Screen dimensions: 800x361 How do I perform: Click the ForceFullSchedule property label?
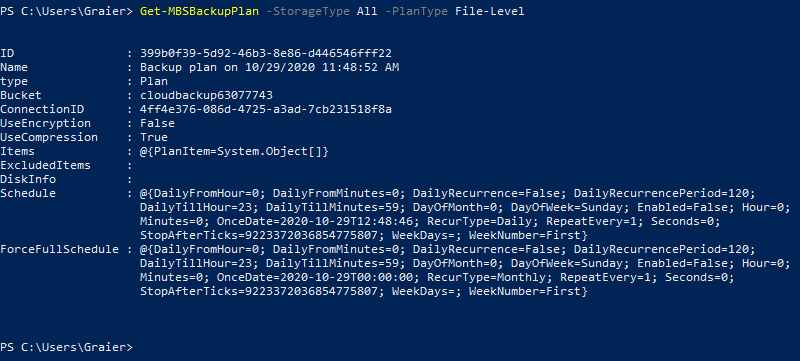coord(59,249)
